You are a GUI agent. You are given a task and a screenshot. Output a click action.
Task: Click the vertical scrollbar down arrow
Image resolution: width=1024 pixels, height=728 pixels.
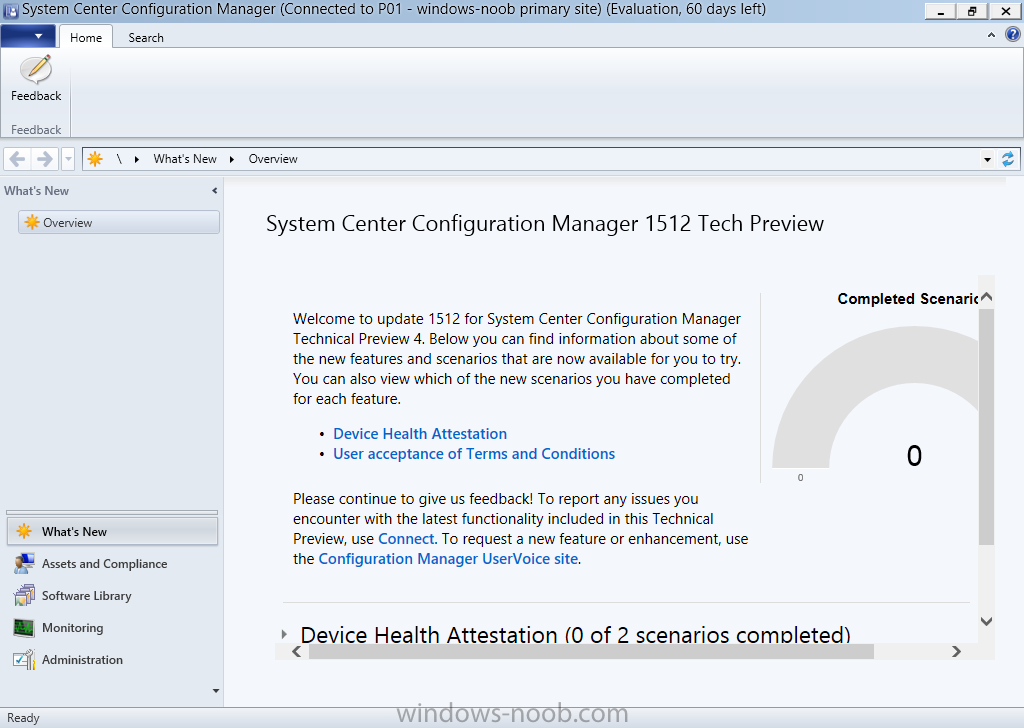tap(986, 622)
